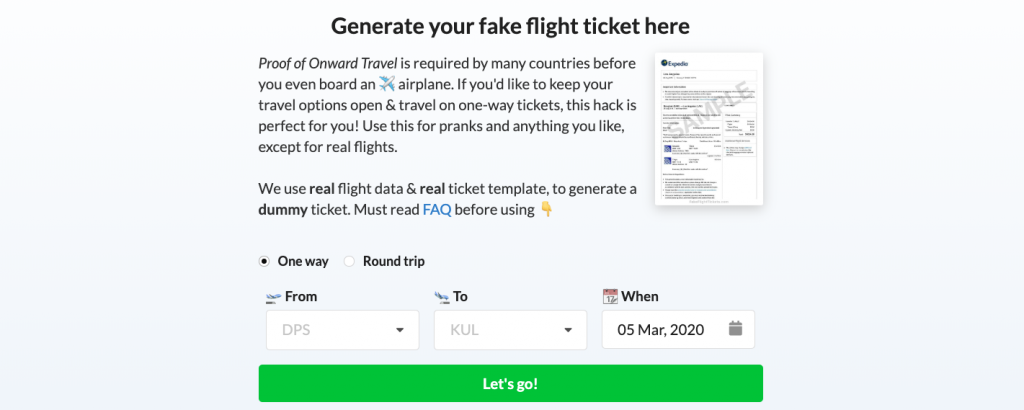Viewport: 1024px width, 410px height.
Task: Open the sample Expedia ticket thumbnail
Action: [x=709, y=129]
